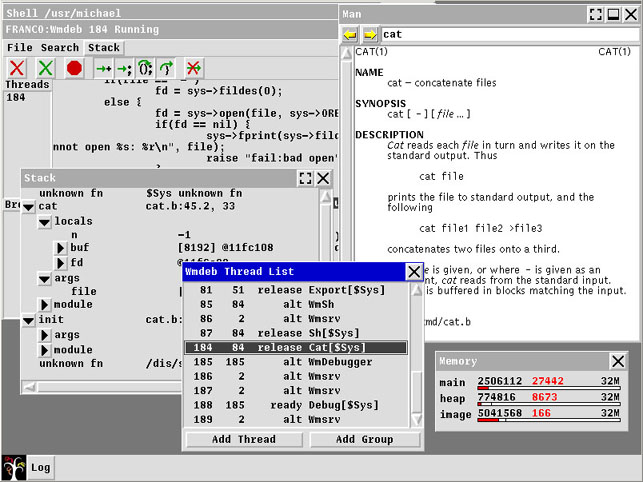The image size is (643, 482).
Task: Click the Add Thread button
Action: [x=243, y=440]
